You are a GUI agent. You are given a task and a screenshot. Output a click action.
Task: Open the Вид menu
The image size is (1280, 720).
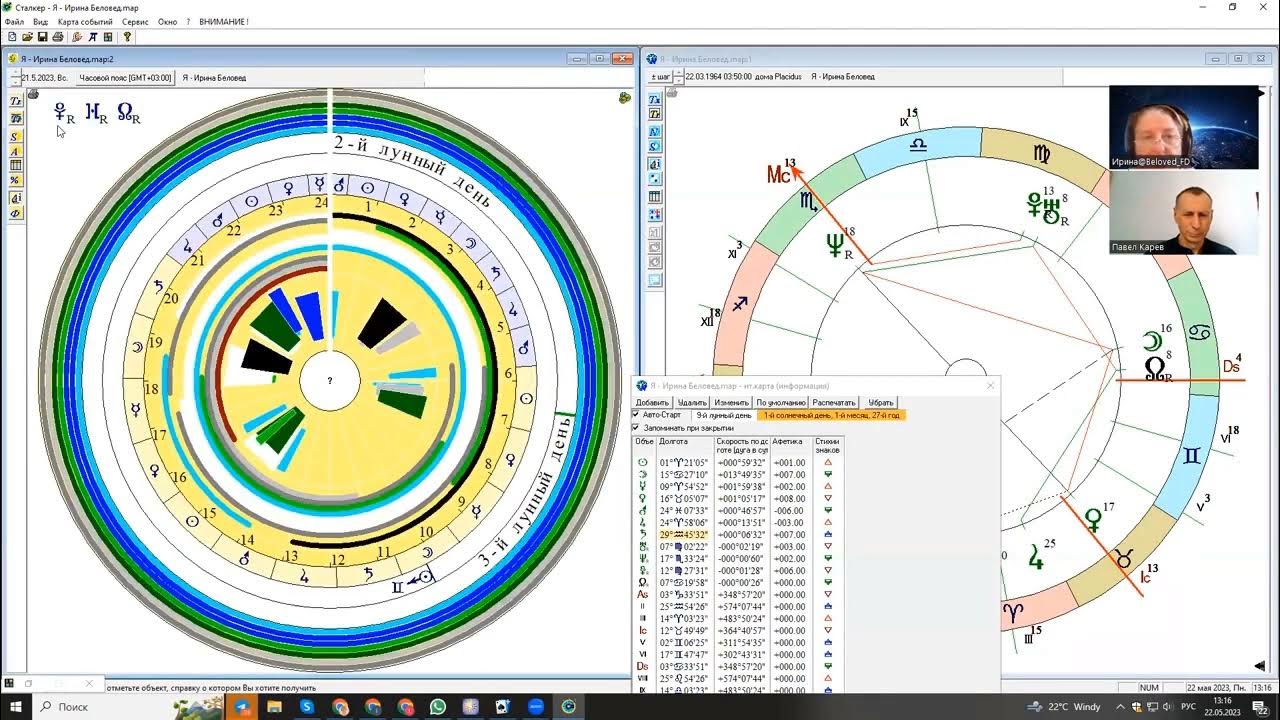click(x=40, y=21)
